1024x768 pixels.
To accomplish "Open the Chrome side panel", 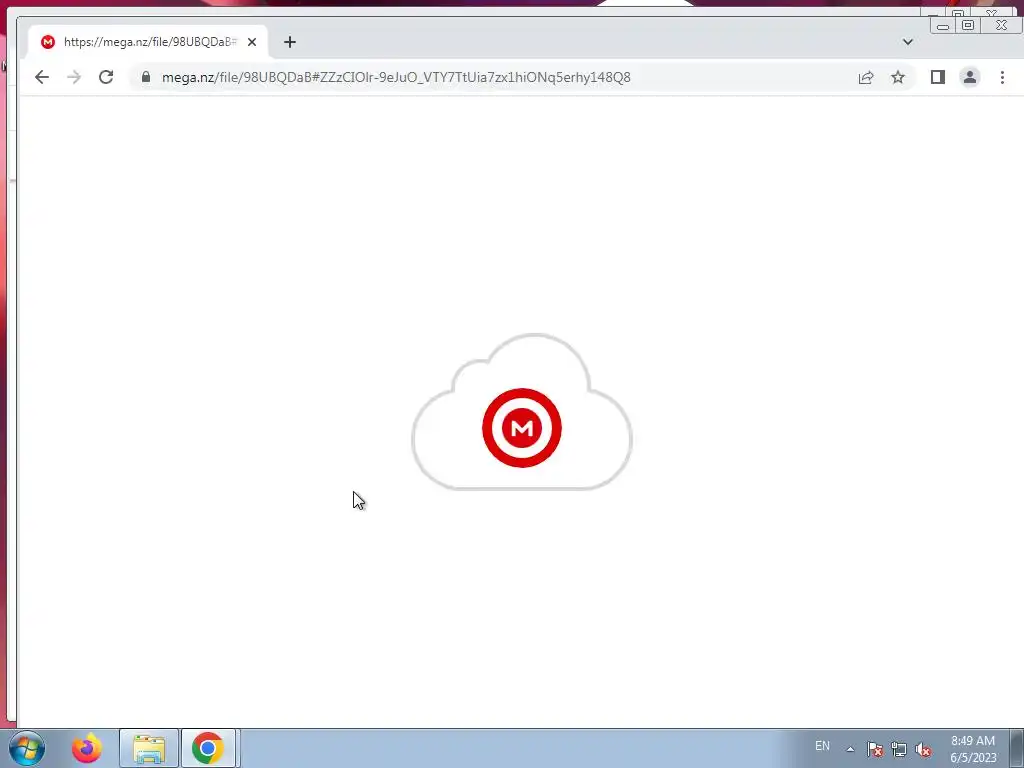I will [938, 77].
